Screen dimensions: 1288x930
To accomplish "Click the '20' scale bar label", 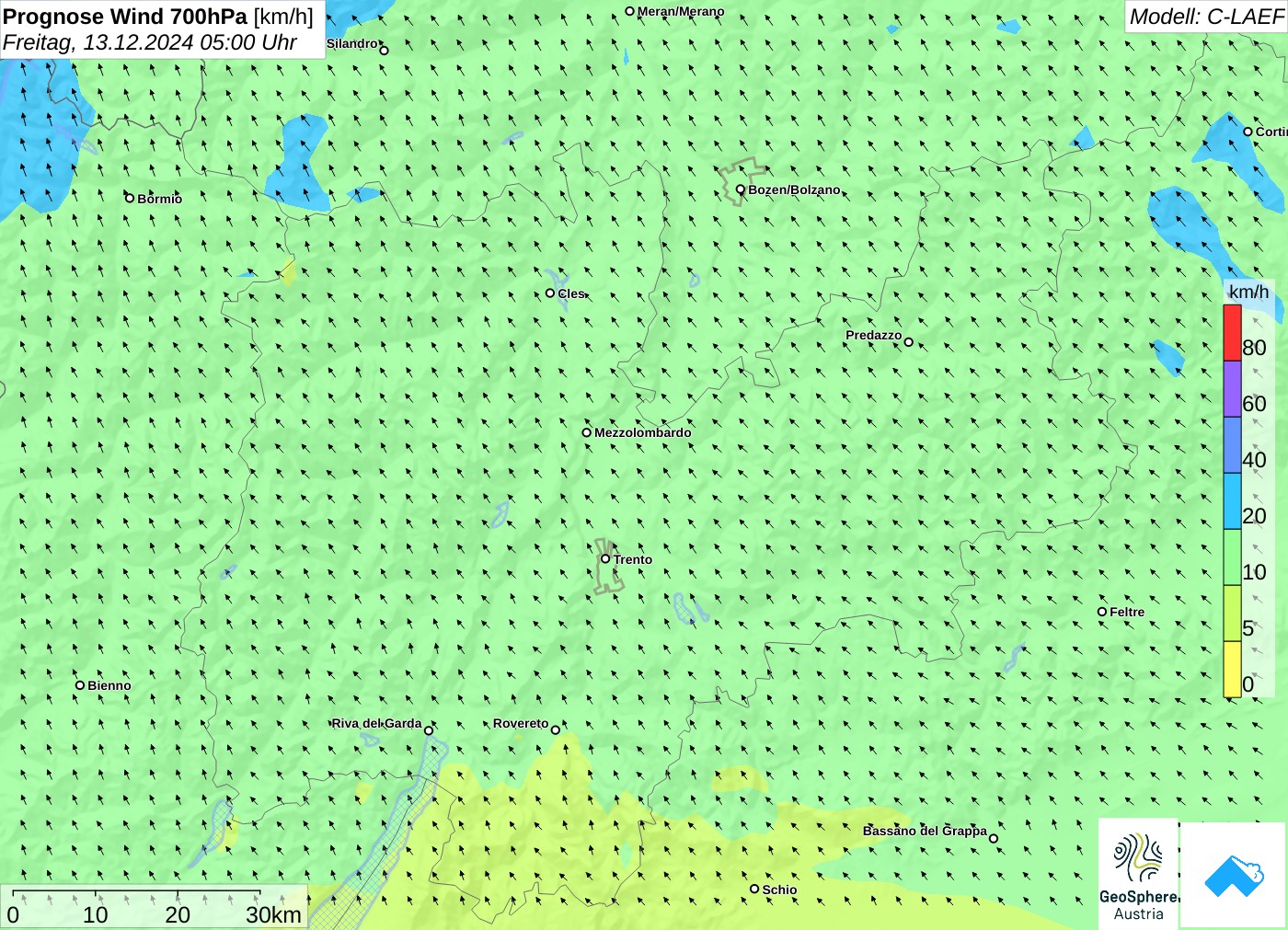I will pos(178,915).
